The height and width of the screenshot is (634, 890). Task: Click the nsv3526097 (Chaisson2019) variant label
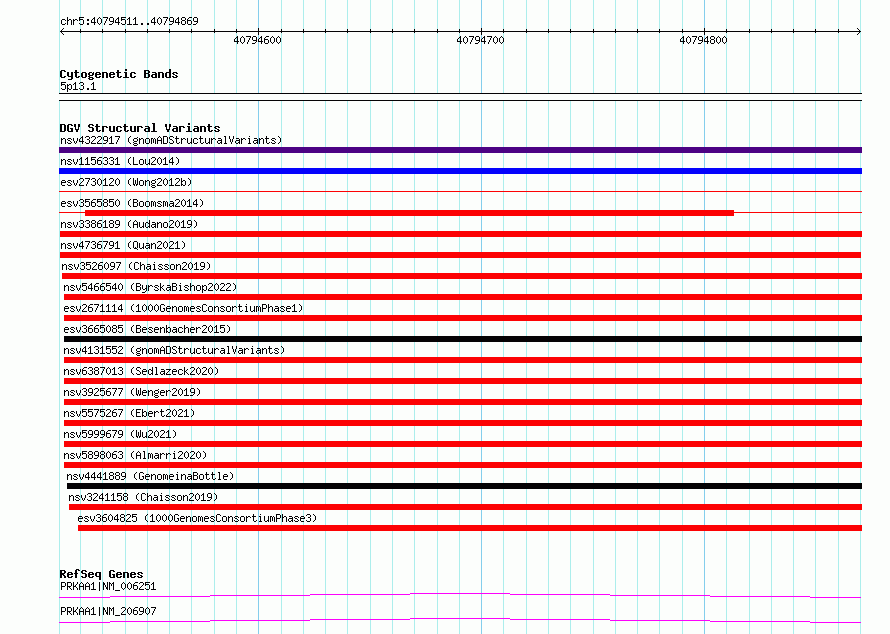tap(136, 266)
